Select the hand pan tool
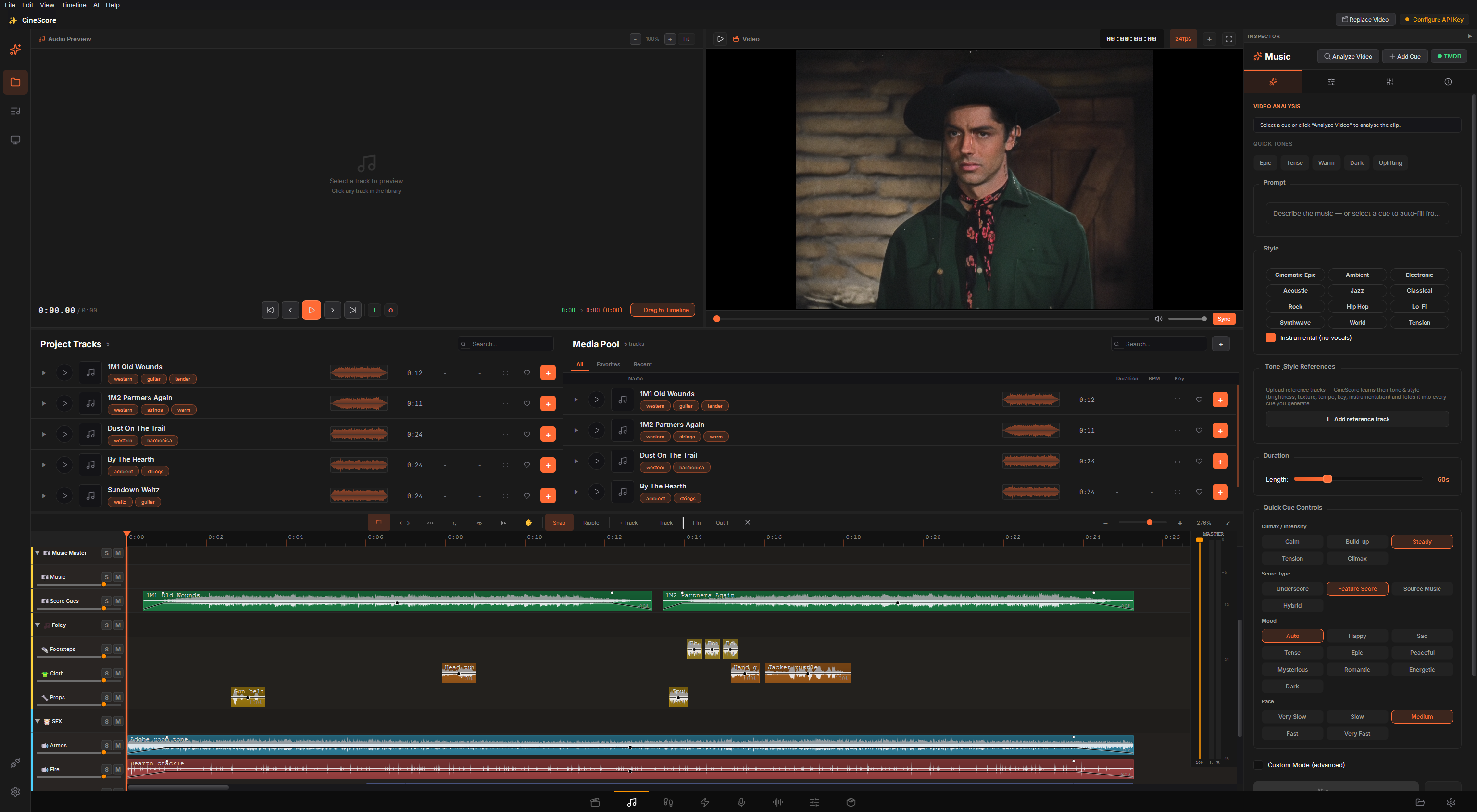The height and width of the screenshot is (812, 1477). click(x=529, y=523)
